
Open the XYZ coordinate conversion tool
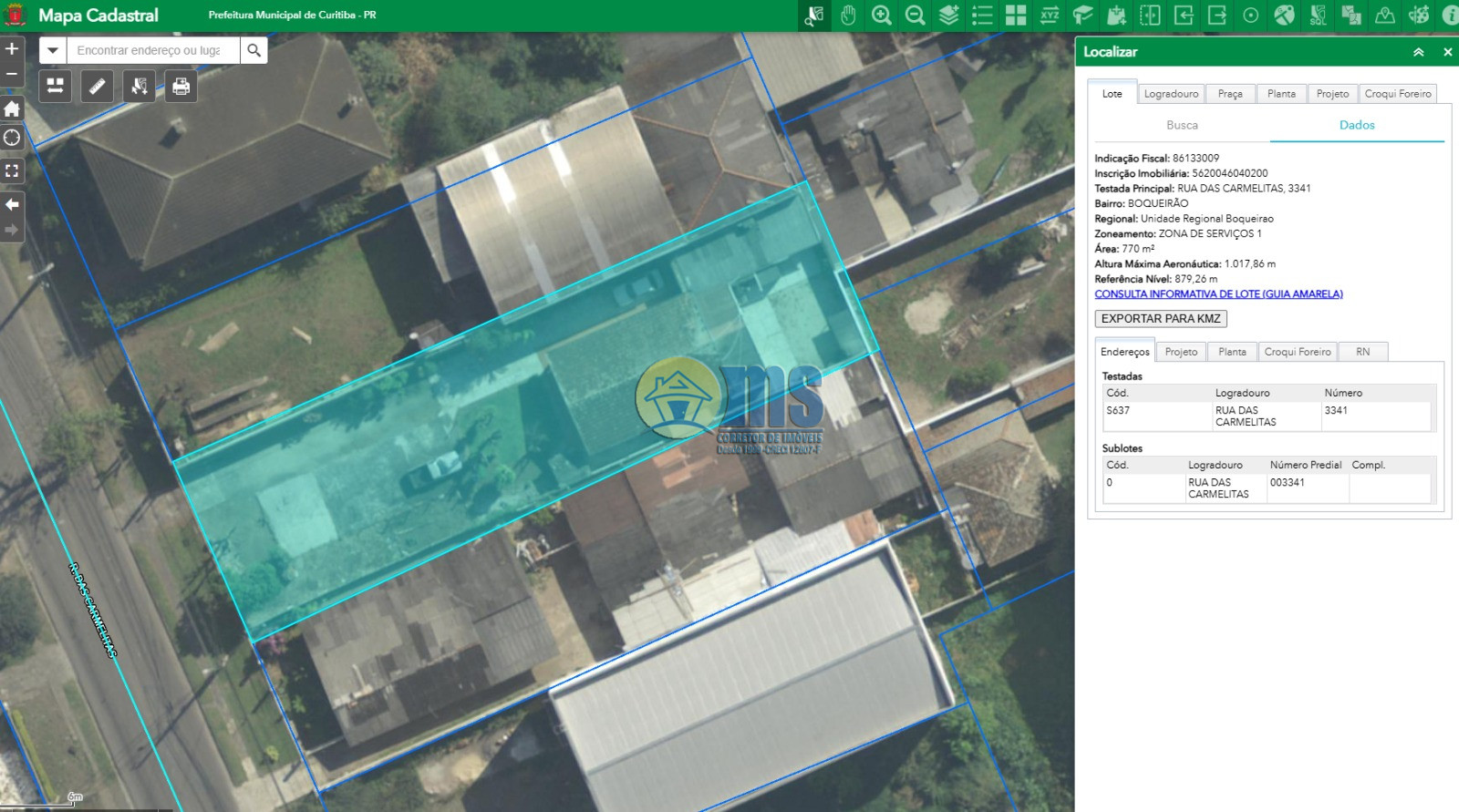click(1050, 15)
